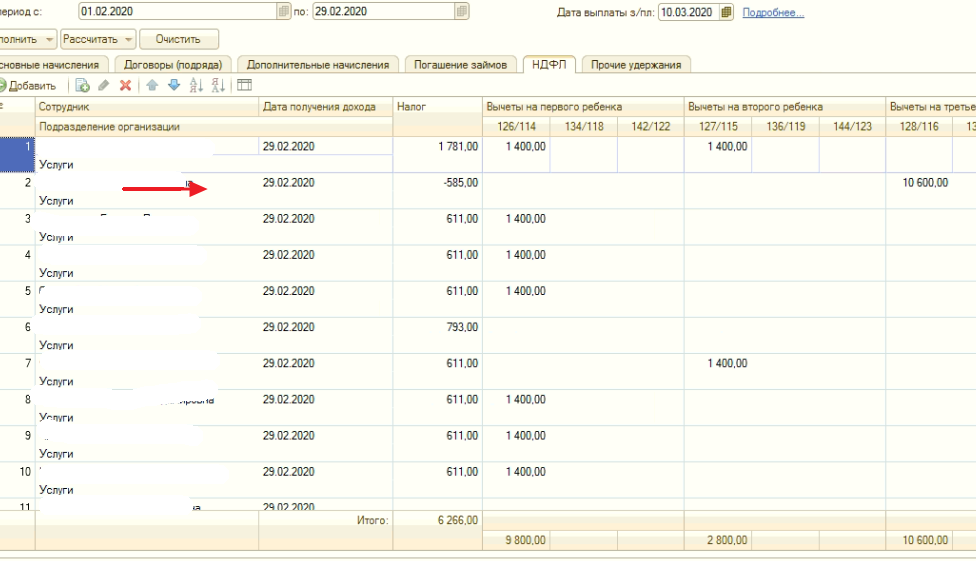Click the period end date field 29.02.2020
Viewport: 976px width, 561px height.
click(x=382, y=12)
